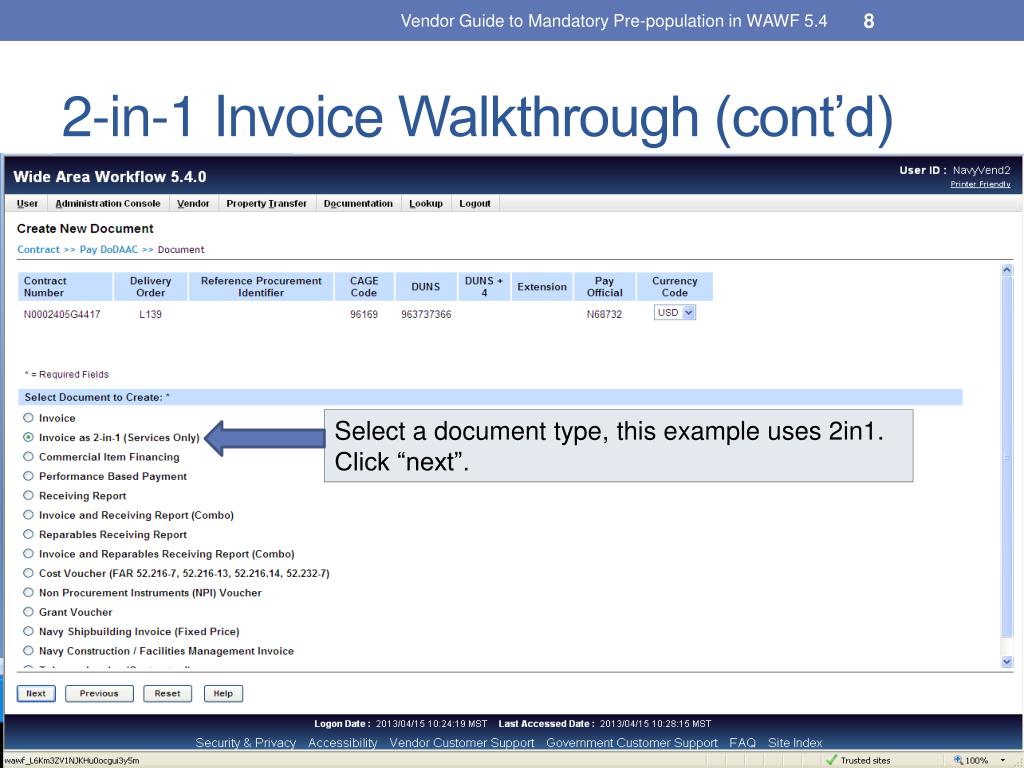The image size is (1024, 768).
Task: Open the Site Index link
Action: click(795, 743)
